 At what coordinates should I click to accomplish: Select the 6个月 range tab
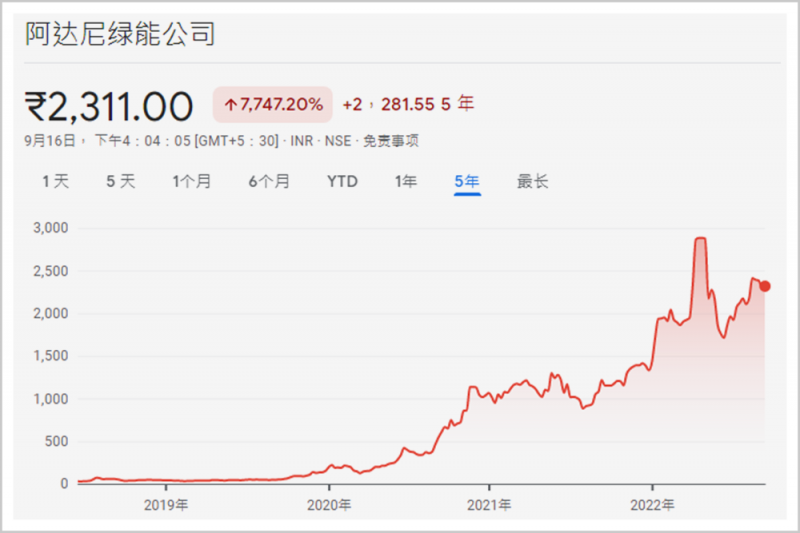tap(269, 181)
